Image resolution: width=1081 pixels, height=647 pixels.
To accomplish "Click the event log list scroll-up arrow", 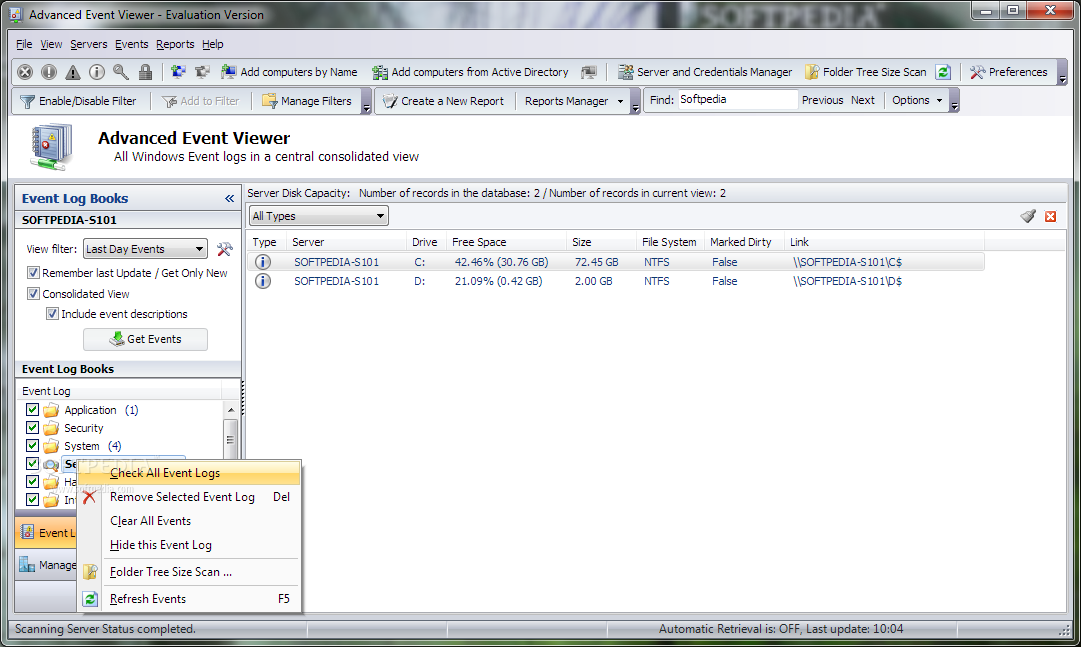I will click(x=230, y=410).
